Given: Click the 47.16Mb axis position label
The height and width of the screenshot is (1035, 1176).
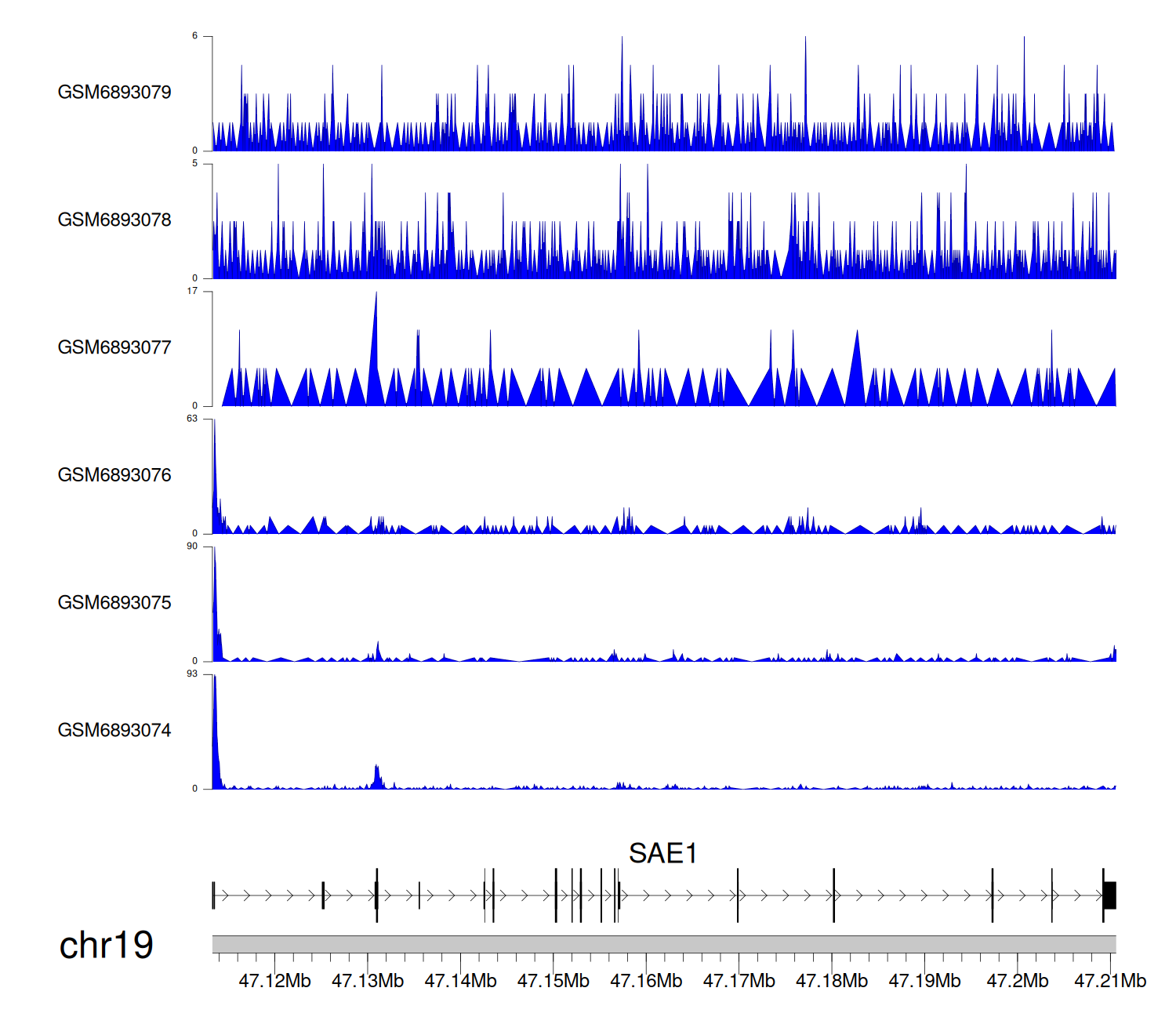Looking at the screenshot, I should coord(646,982).
